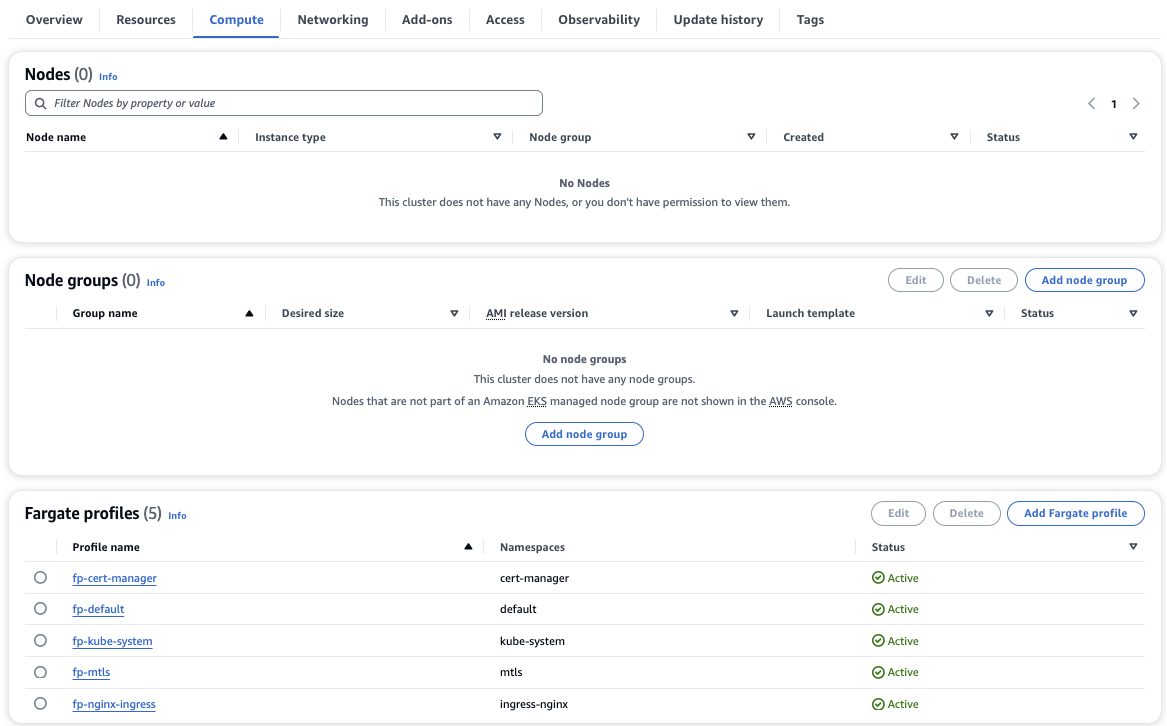Click Add Fargate profile button
Screen dimensions: 1167x726
(1075, 513)
